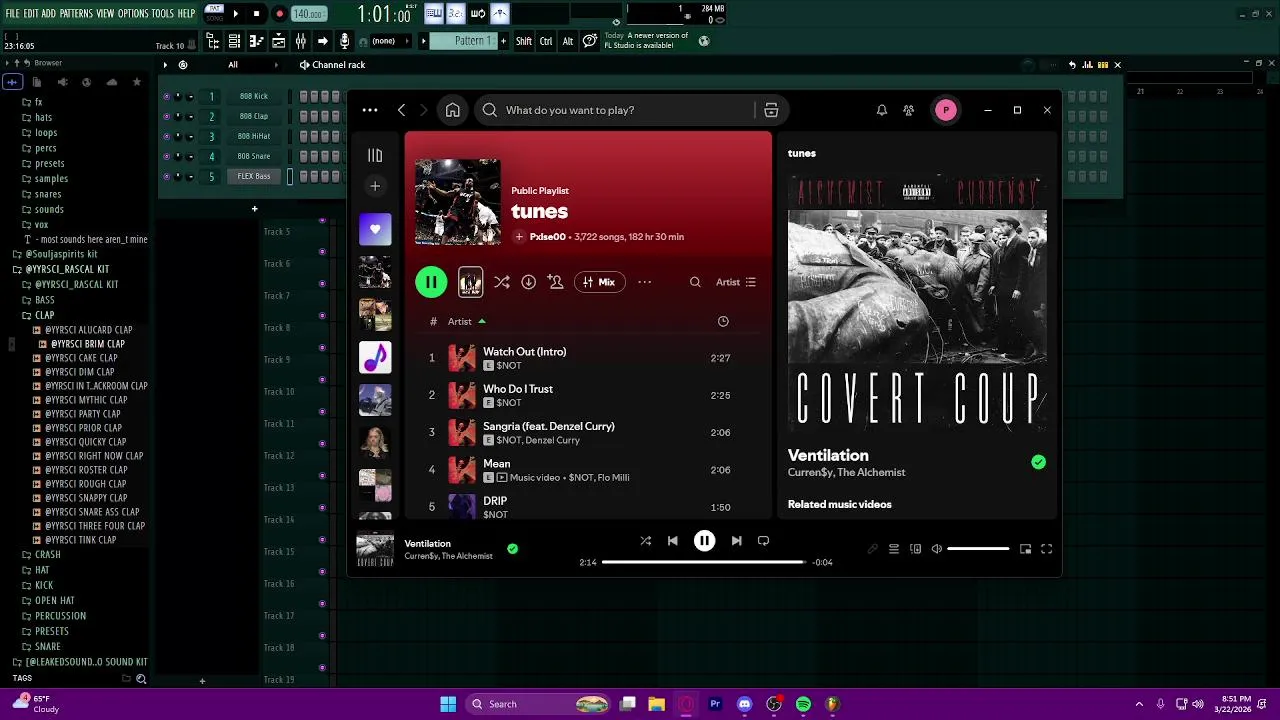Go back with Spotify back arrow
The image size is (1280, 720).
[x=402, y=110]
